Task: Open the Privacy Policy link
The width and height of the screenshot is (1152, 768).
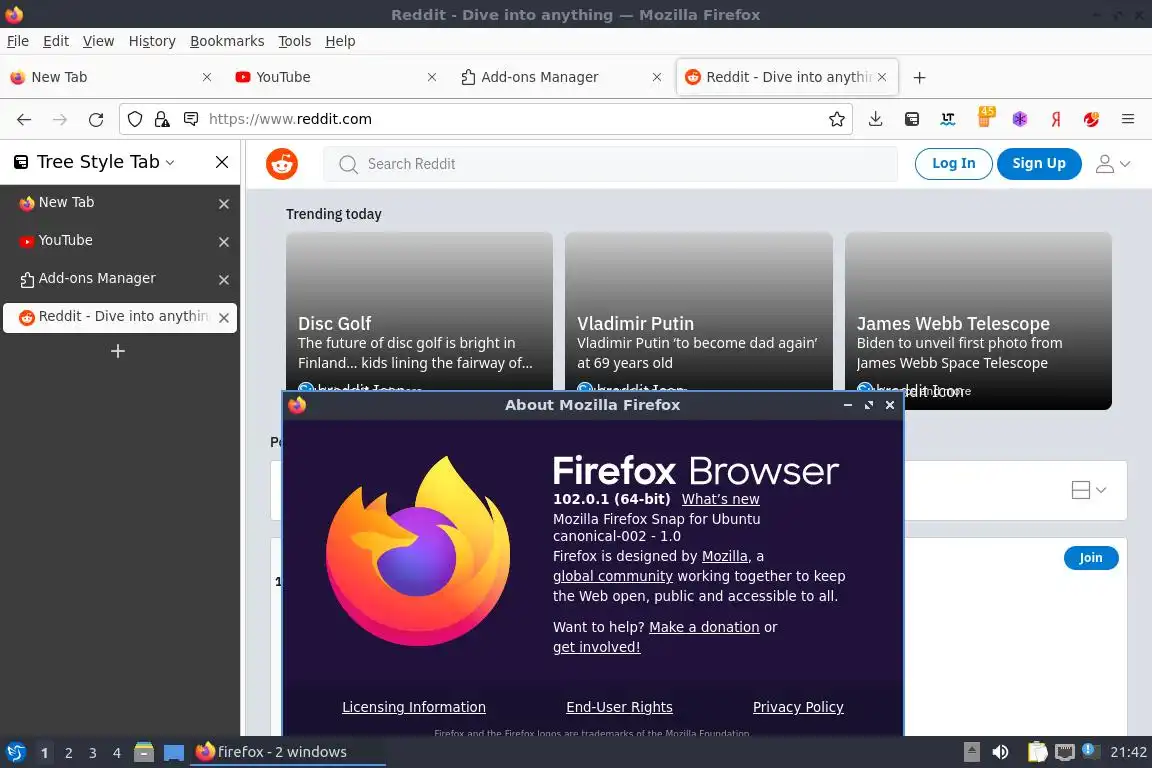Action: point(798,707)
